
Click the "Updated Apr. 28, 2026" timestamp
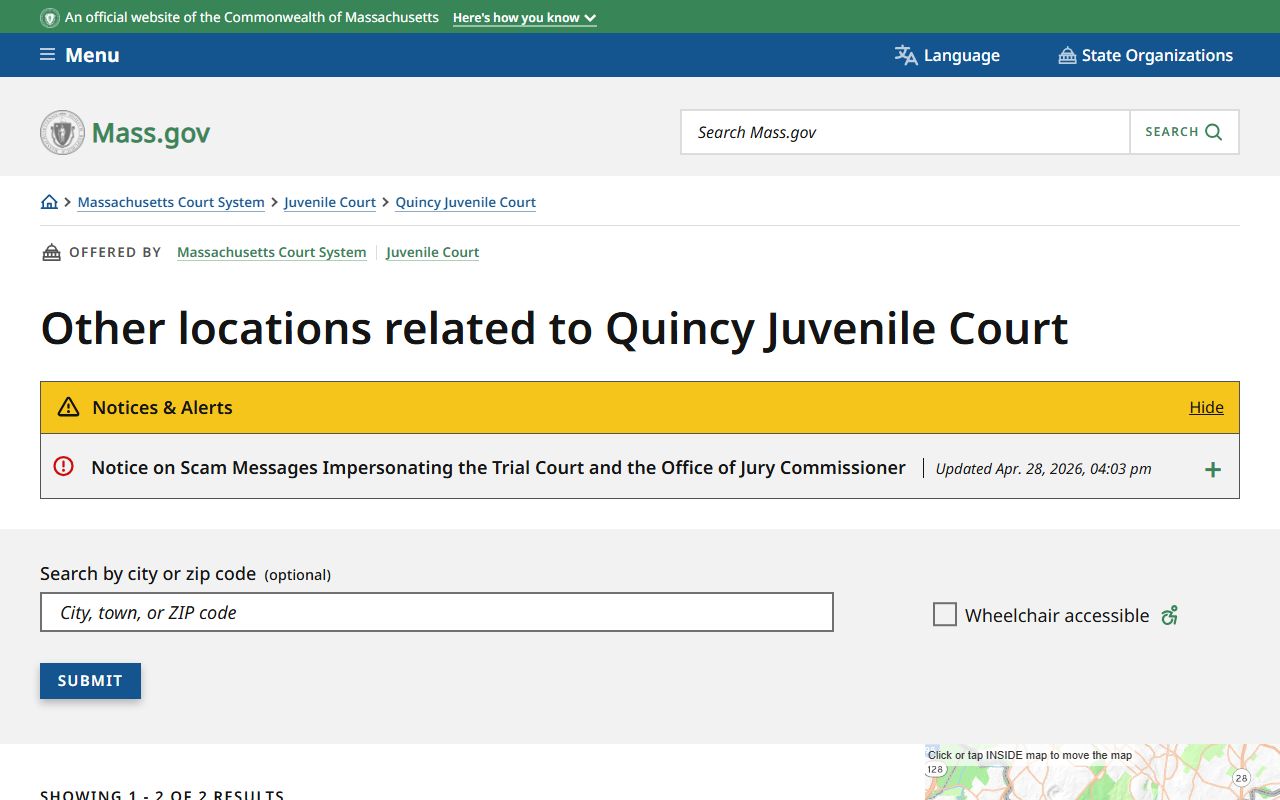click(x=1043, y=468)
